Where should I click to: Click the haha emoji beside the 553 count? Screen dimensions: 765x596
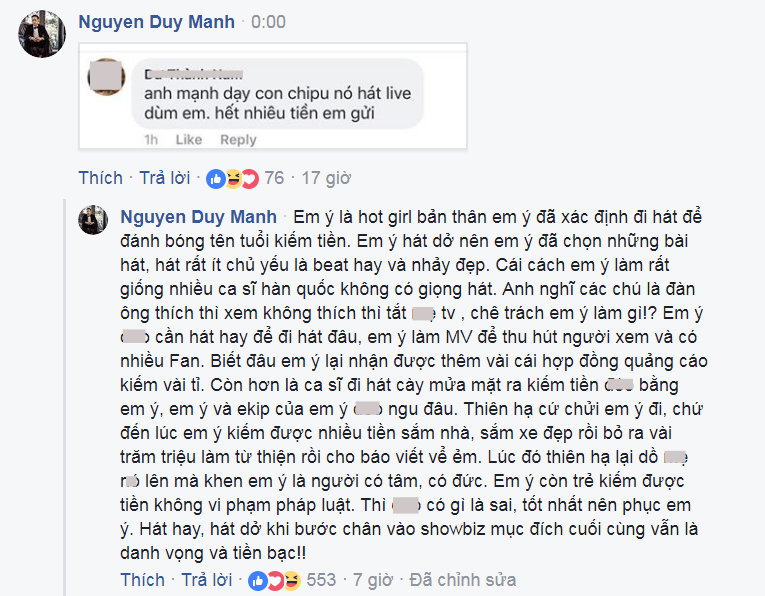(291, 580)
